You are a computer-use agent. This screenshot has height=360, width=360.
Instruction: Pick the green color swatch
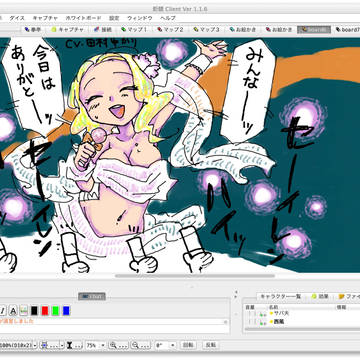55,311
